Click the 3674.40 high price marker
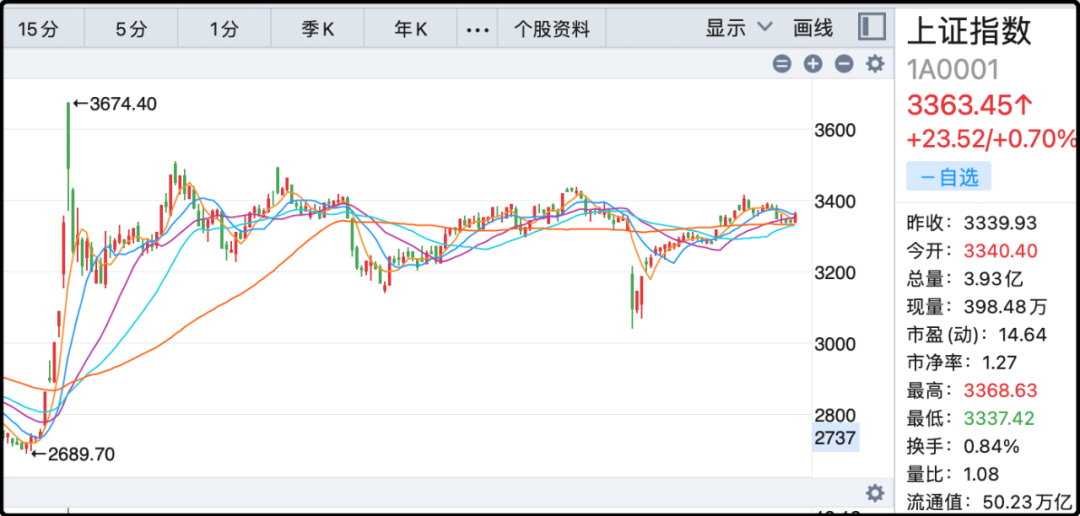This screenshot has height=516, width=1080. tap(115, 103)
